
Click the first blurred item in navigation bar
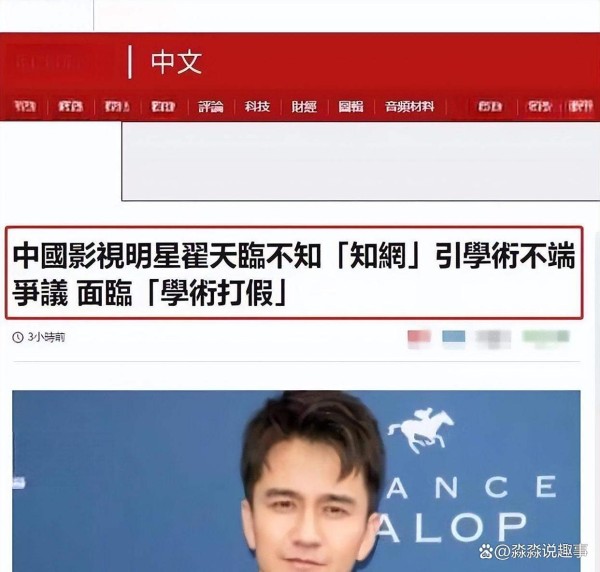click(25, 106)
